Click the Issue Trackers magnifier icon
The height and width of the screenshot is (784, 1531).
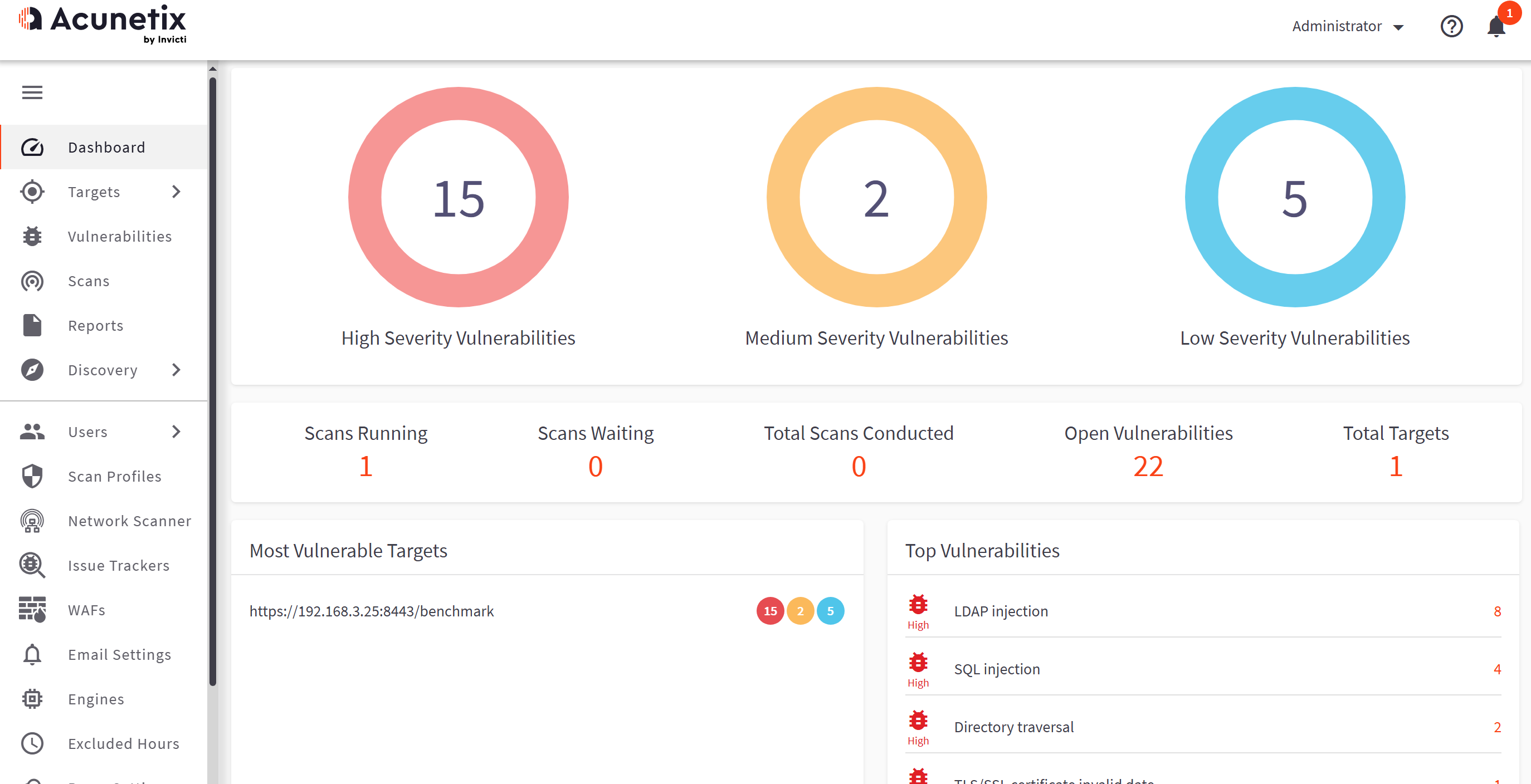32,565
